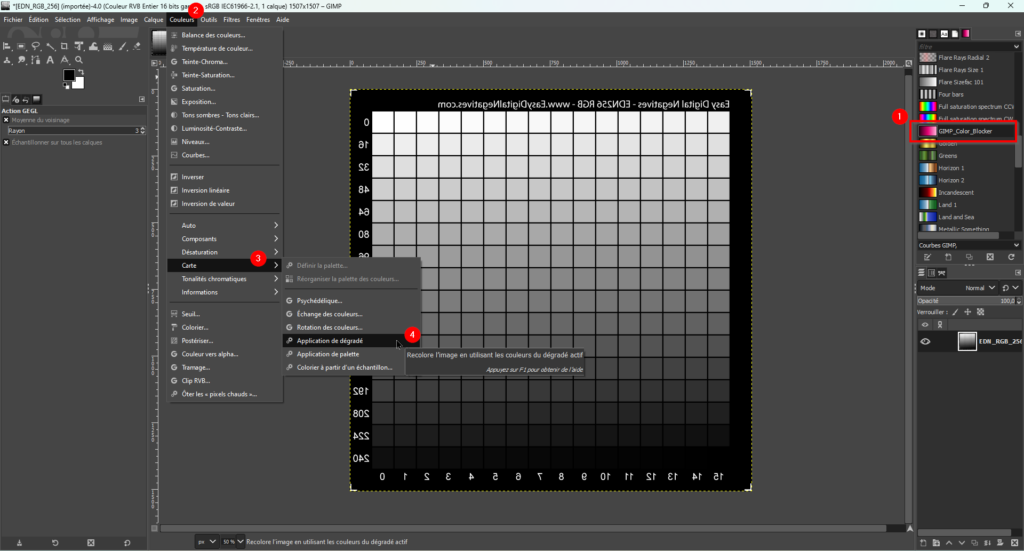The width and height of the screenshot is (1024, 551).
Task: Reset colors to default black and white
Action: [66, 86]
